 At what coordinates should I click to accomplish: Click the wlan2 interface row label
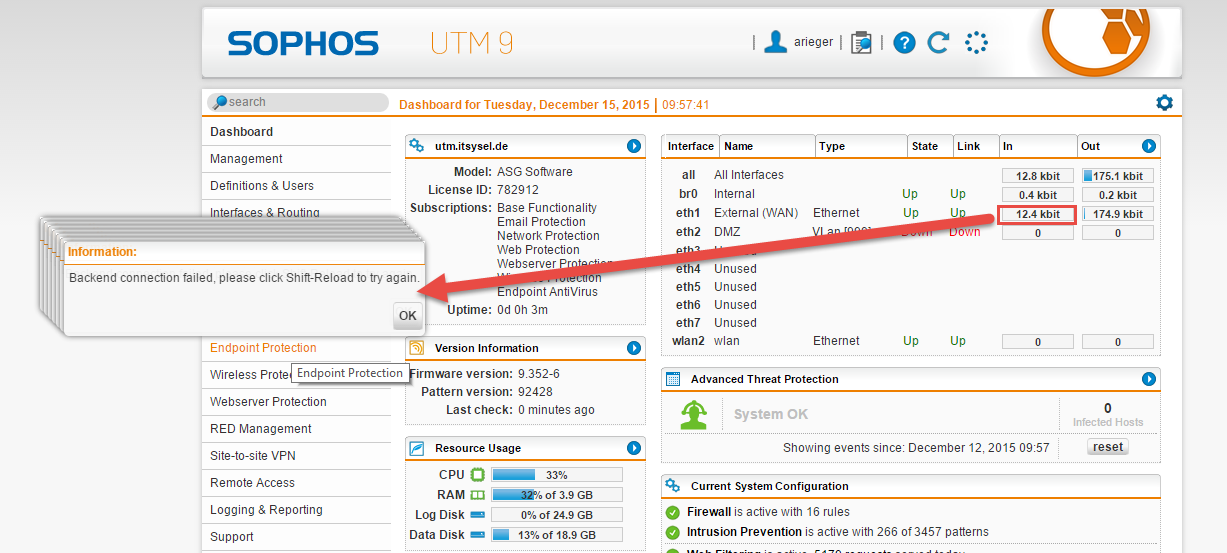coord(688,341)
